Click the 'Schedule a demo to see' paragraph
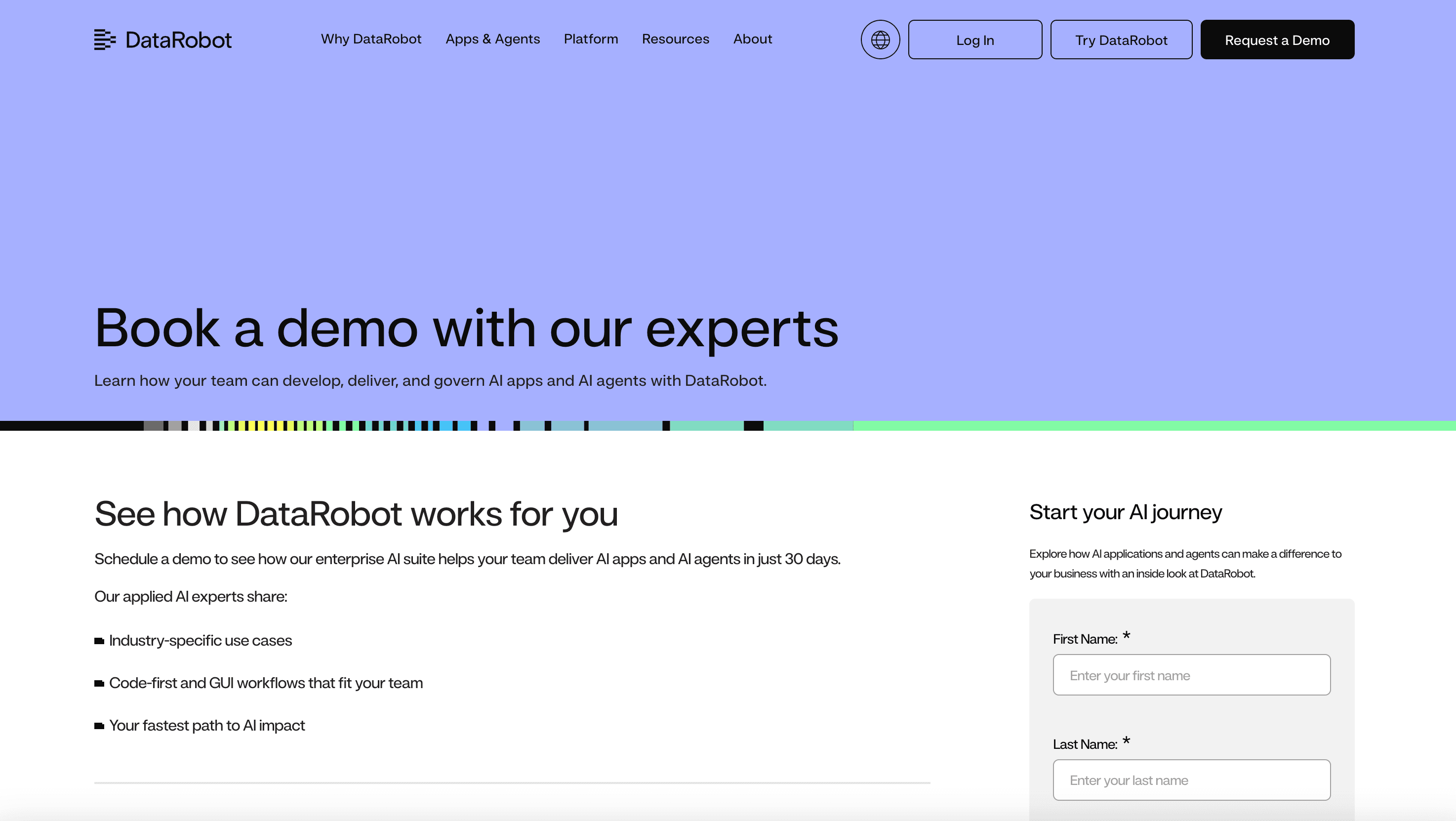The width and height of the screenshot is (1456, 821). tap(467, 559)
